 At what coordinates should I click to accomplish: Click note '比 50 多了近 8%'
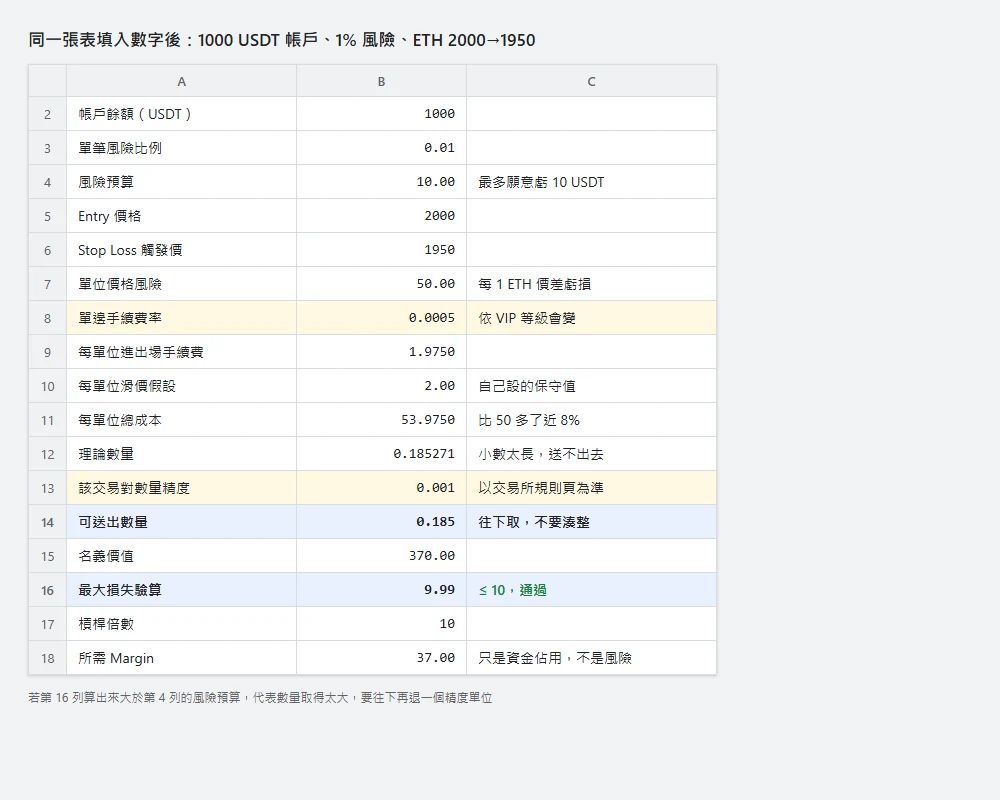tap(591, 420)
